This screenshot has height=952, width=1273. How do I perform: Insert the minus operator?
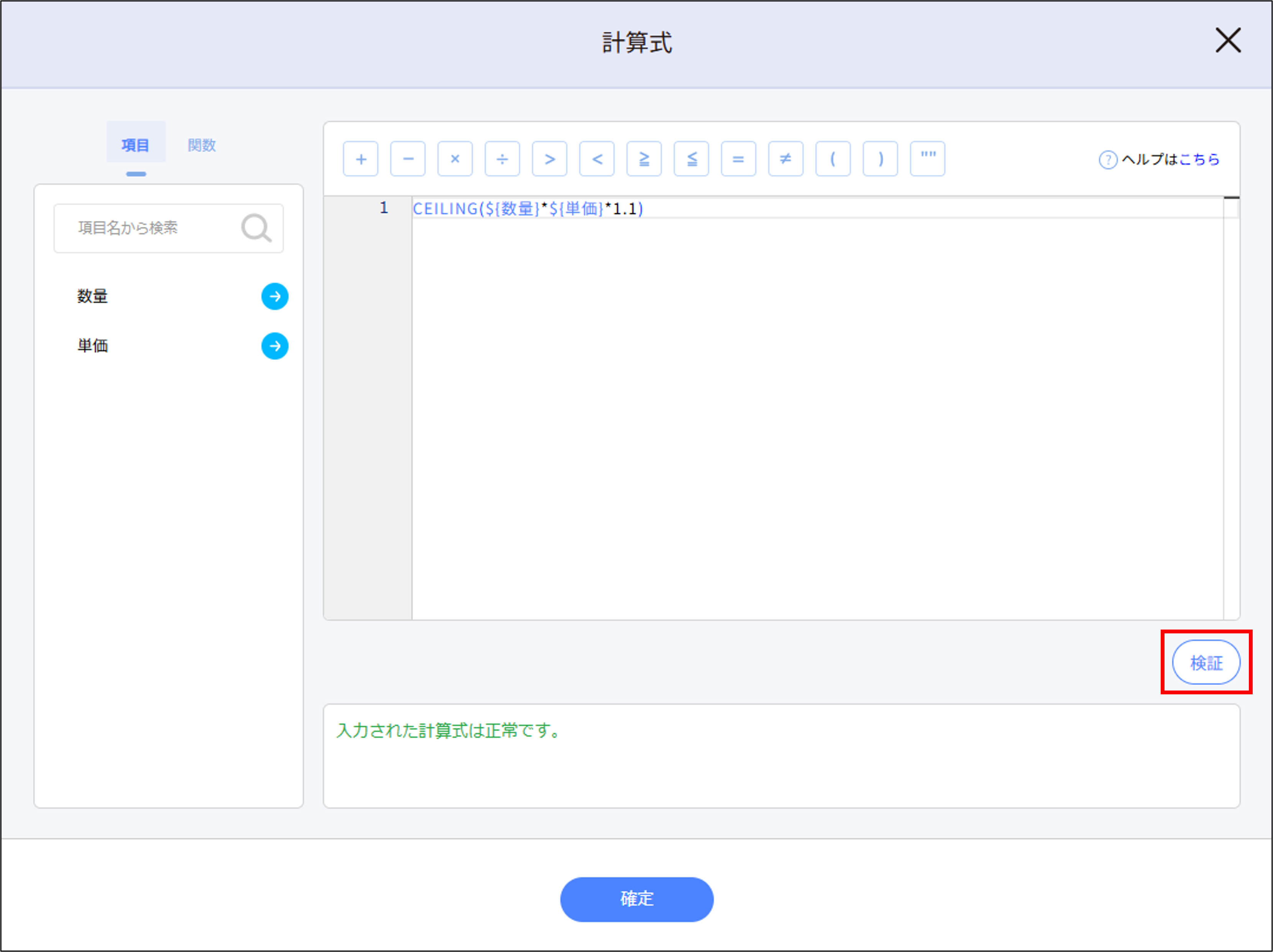coord(407,159)
